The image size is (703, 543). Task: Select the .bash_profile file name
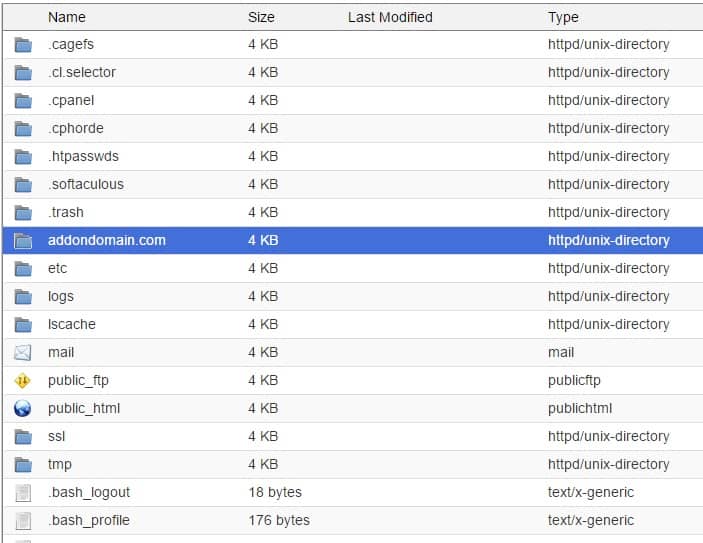tap(89, 520)
